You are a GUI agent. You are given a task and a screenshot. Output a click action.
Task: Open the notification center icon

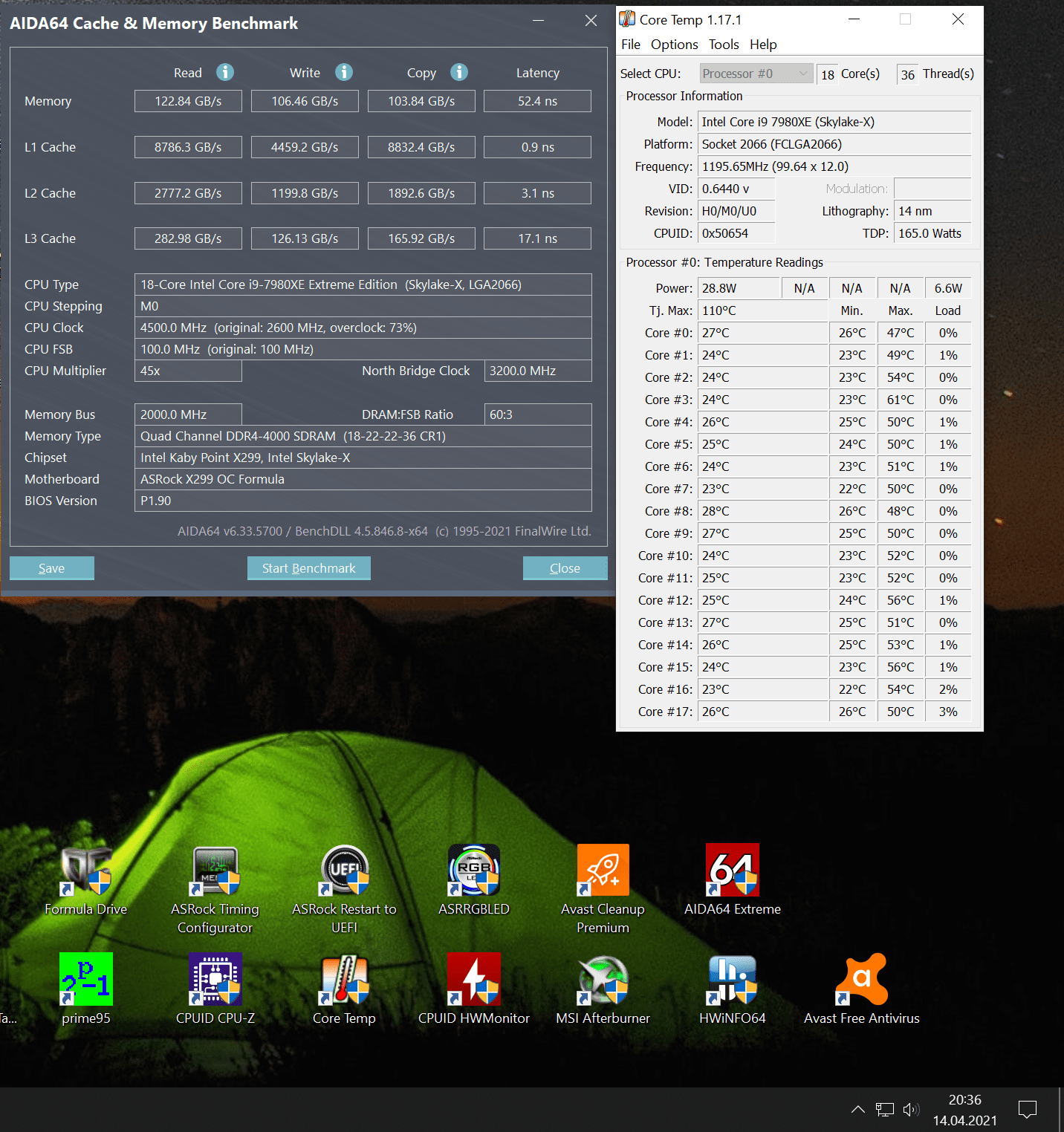[1028, 1110]
